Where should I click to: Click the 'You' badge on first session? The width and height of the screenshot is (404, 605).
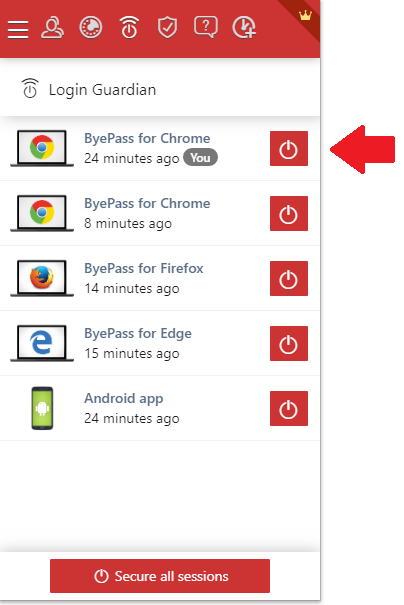pyautogui.click(x=200, y=158)
